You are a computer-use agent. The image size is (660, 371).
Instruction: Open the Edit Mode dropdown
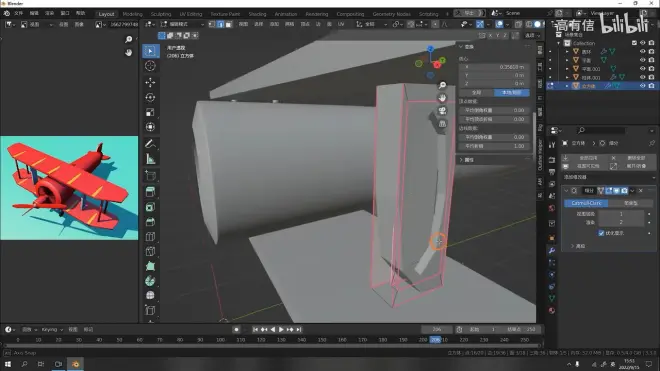(x=182, y=24)
